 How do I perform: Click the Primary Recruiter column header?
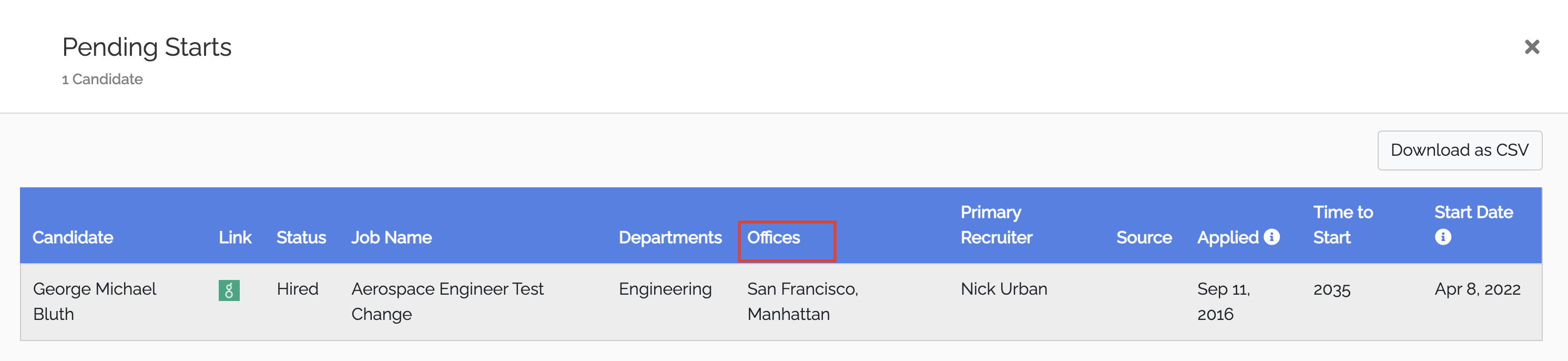[x=996, y=225]
